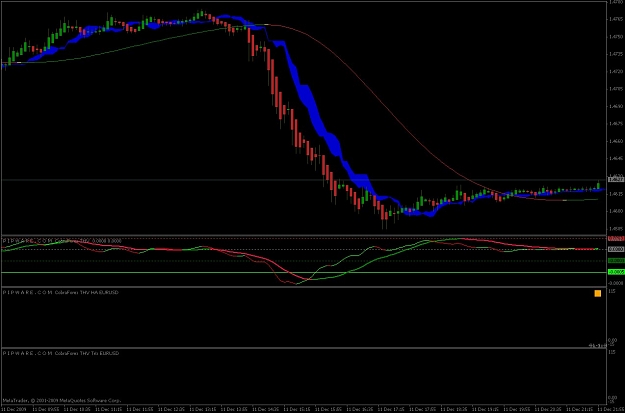The image size is (625, 413).
Task: Click the horizontal gray price line on chart
Action: coord(303,180)
